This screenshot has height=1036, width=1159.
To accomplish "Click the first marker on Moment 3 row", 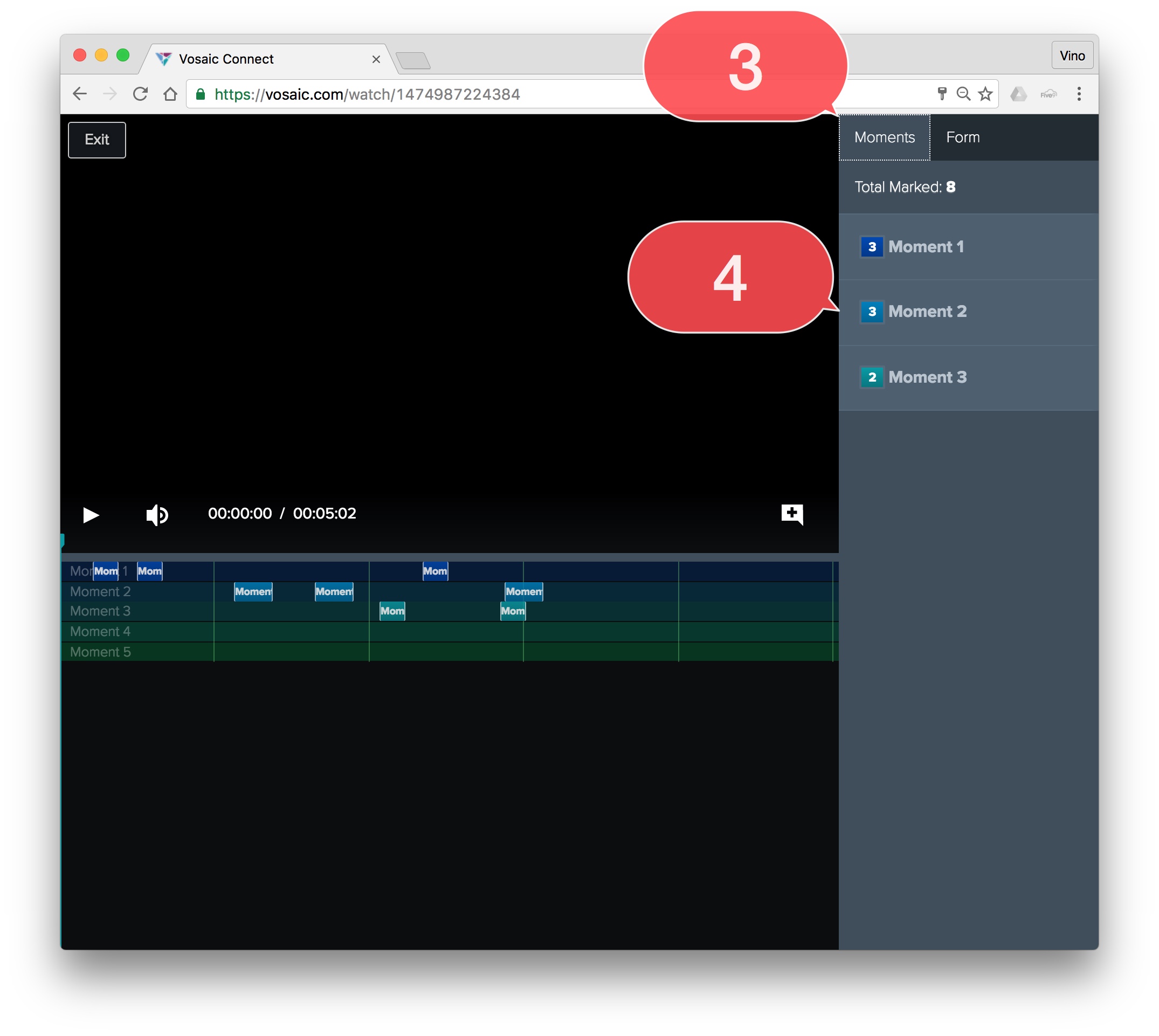I will (x=392, y=611).
